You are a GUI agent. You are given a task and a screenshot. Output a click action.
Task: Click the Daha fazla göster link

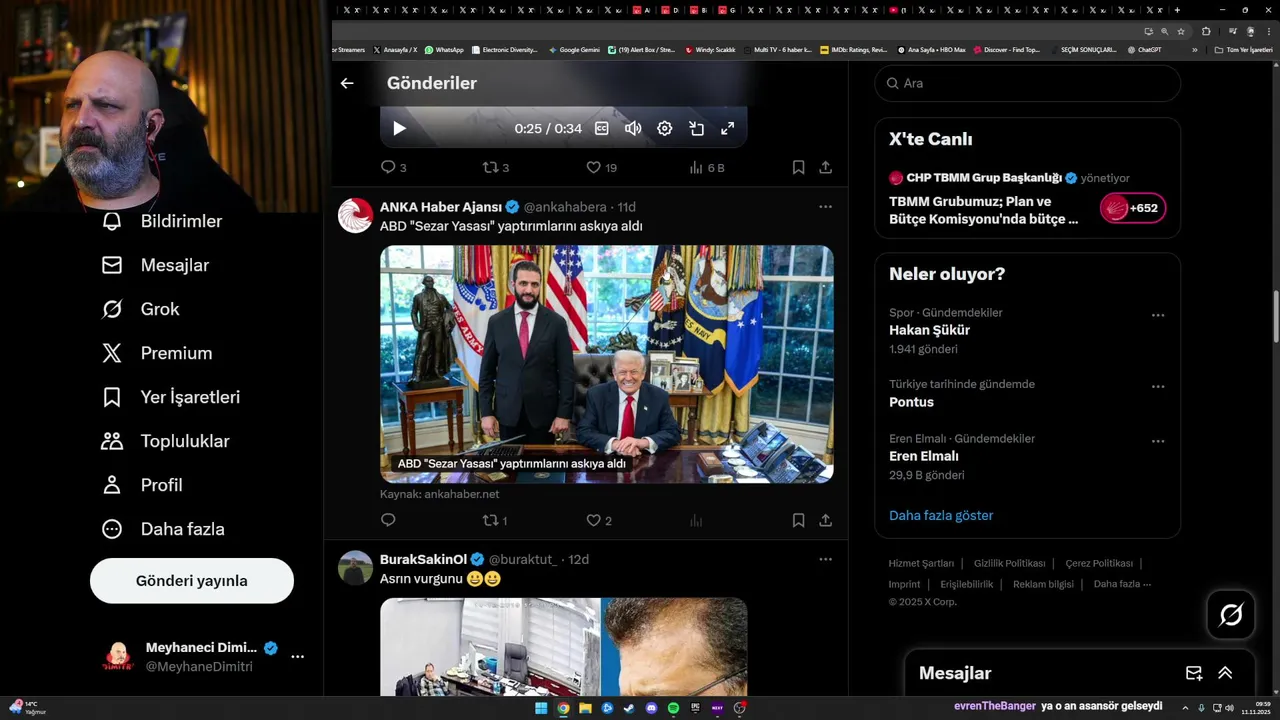pos(941,515)
